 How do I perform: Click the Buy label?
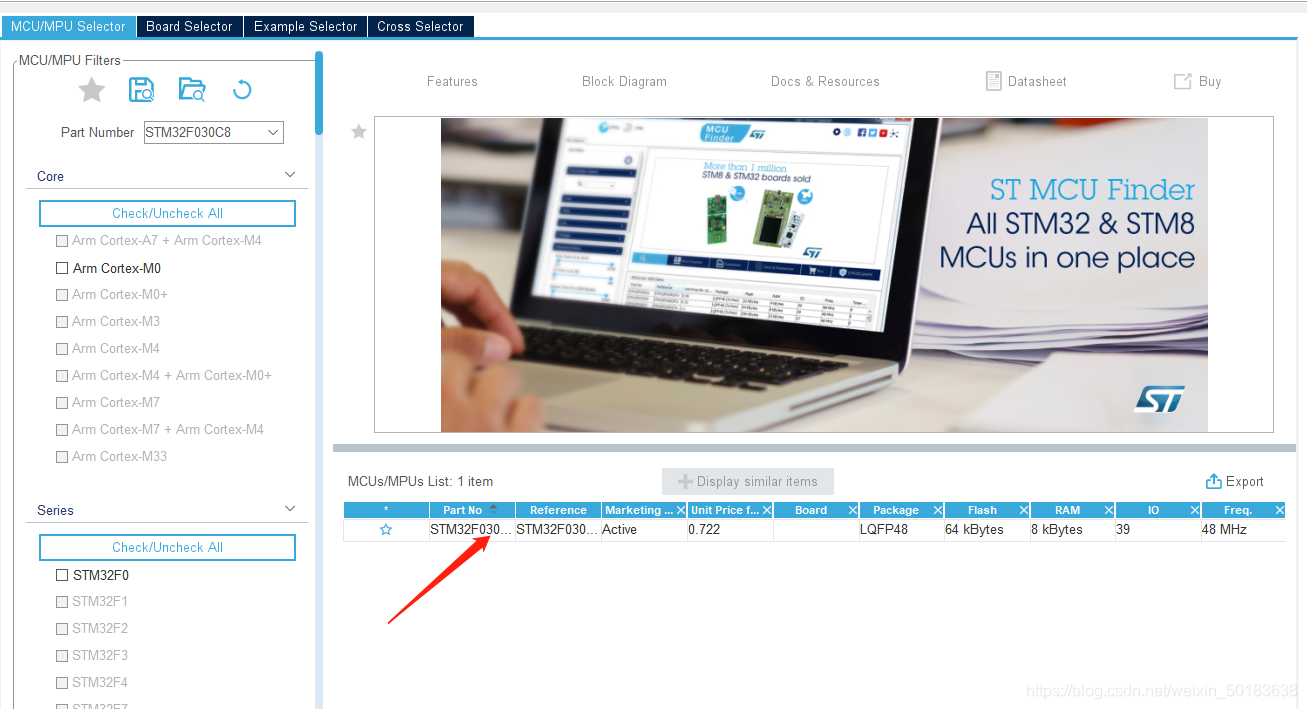click(1210, 82)
